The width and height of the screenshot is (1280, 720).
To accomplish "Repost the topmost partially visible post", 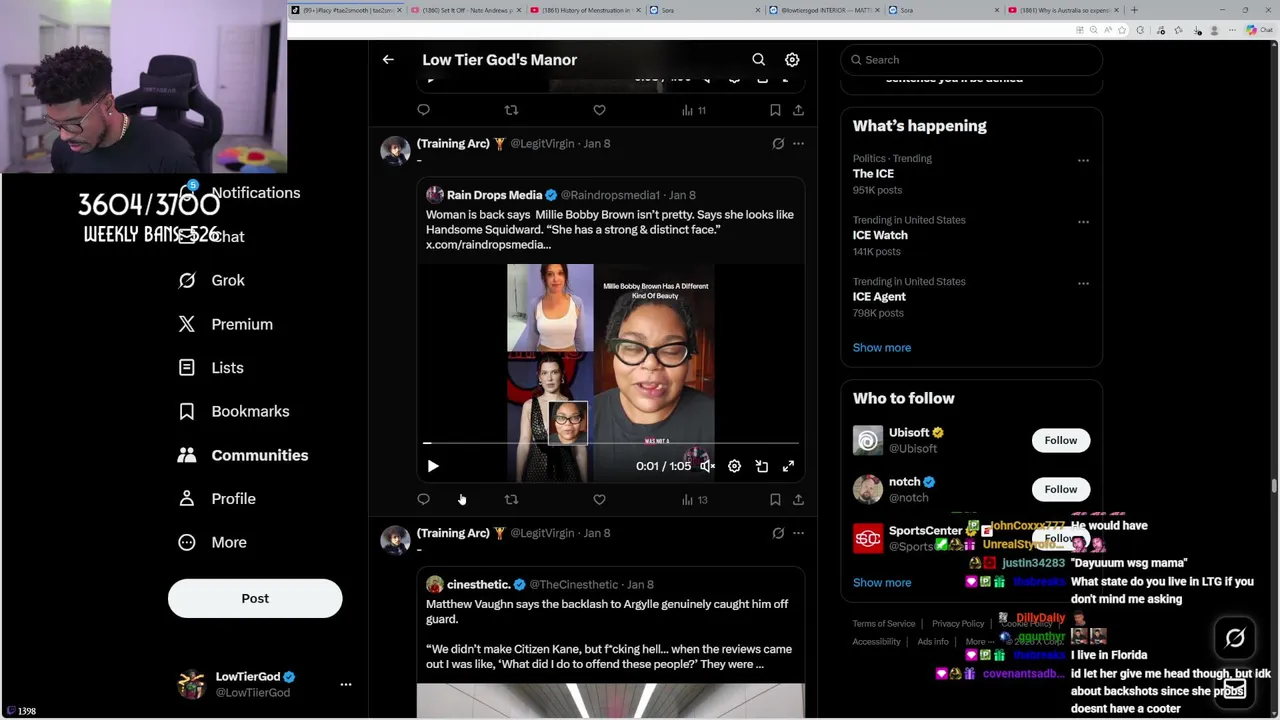I will coord(511,110).
